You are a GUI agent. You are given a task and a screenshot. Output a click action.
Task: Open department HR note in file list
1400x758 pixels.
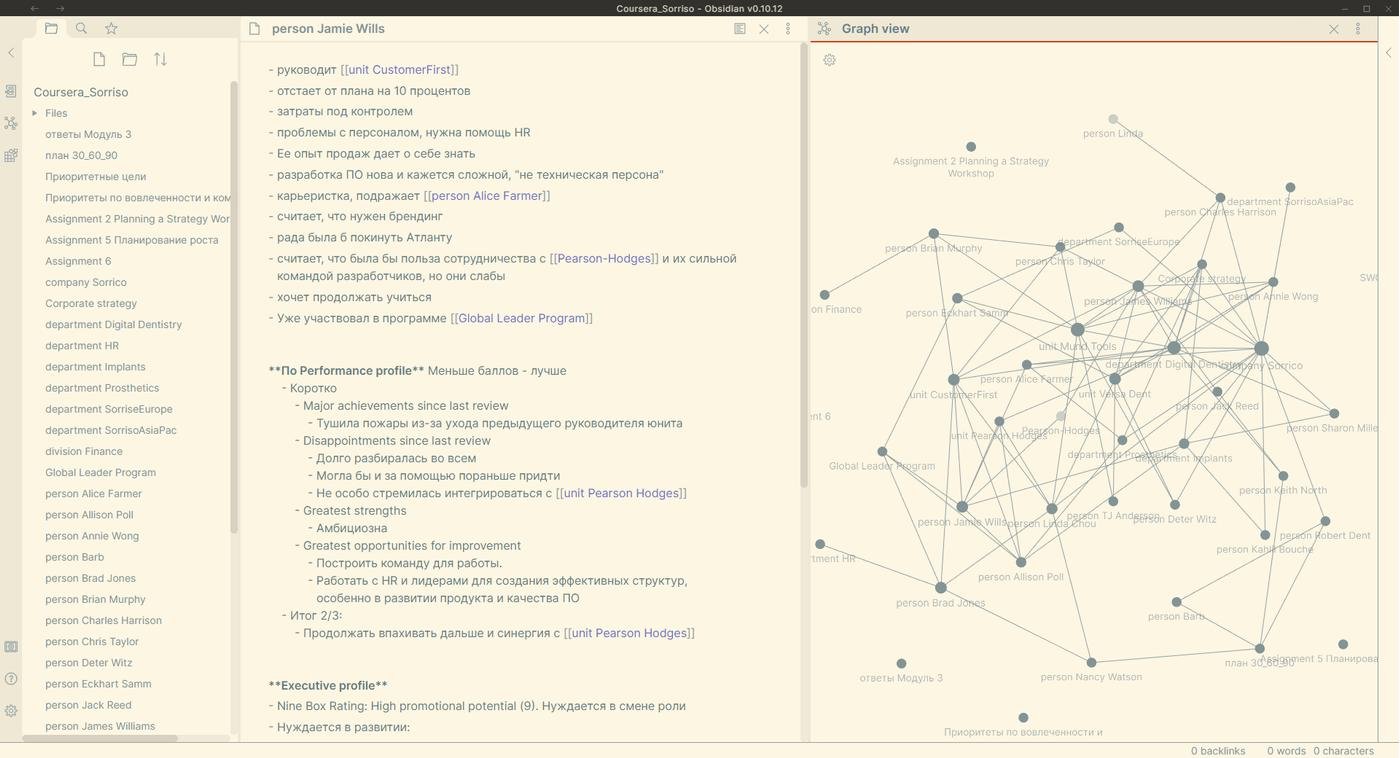82,346
